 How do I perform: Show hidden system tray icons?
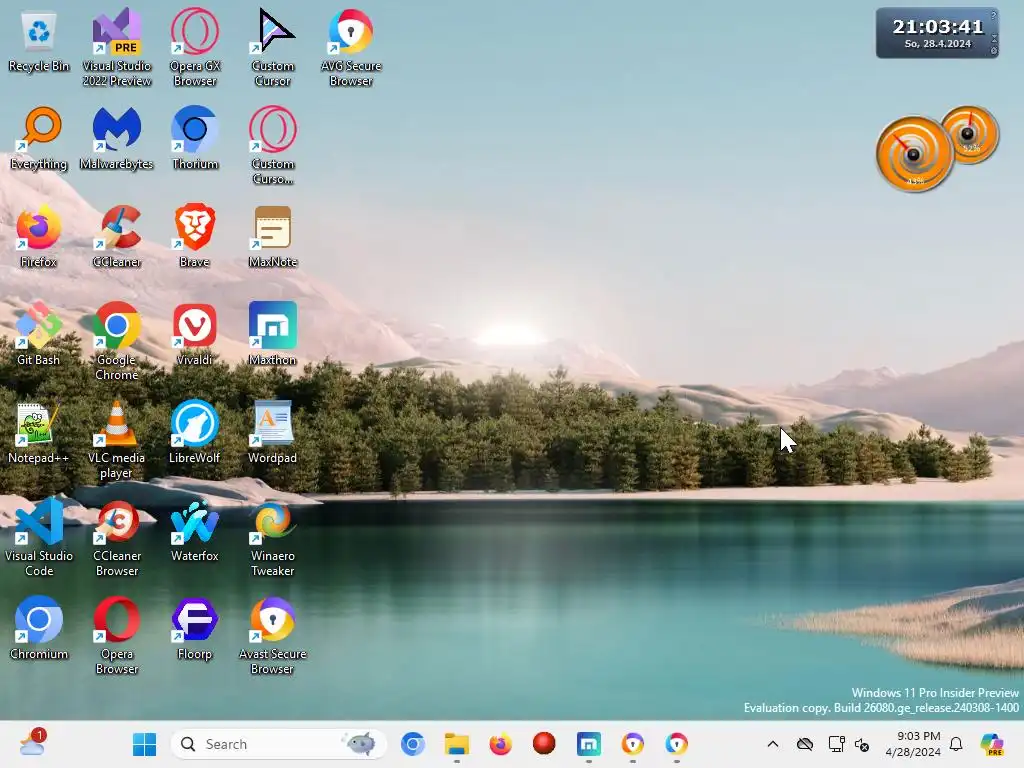tap(773, 744)
